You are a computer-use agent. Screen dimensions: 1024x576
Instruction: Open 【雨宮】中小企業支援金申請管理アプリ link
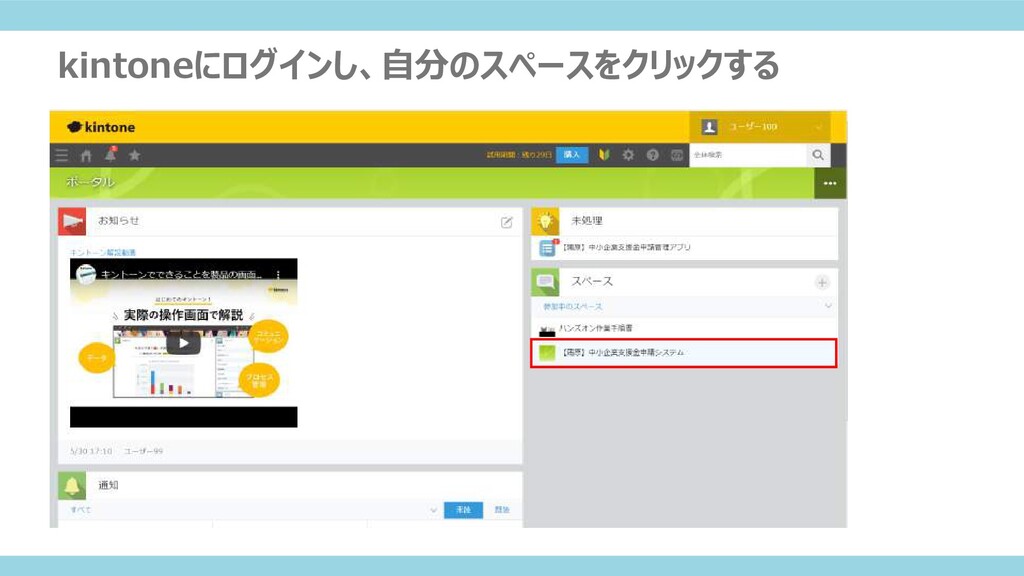626,248
